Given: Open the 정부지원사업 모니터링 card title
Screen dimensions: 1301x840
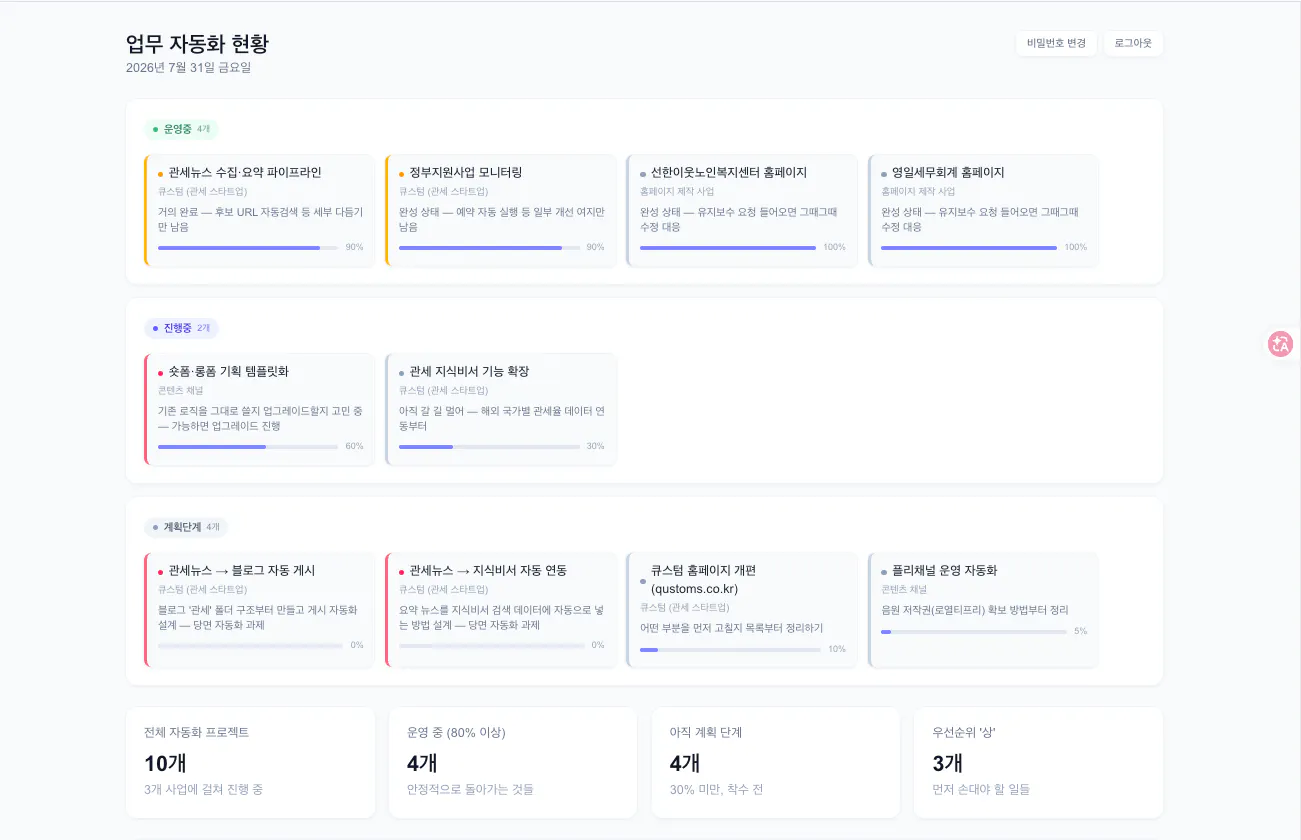Looking at the screenshot, I should point(466,172).
